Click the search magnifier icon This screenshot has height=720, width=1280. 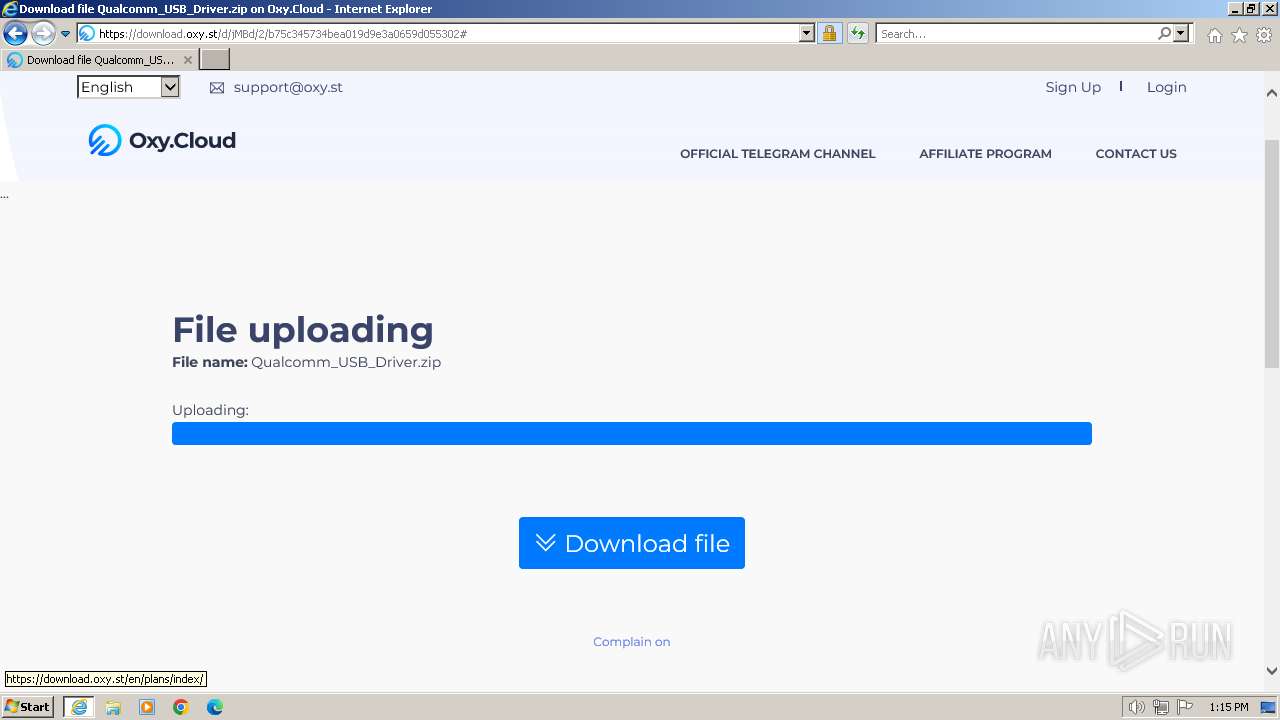1164,34
